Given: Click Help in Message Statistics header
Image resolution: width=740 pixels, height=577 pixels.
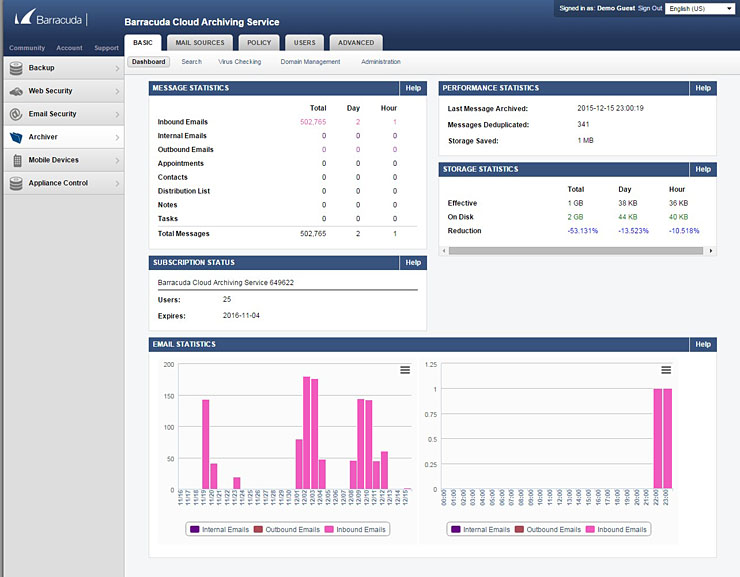Looking at the screenshot, I should [413, 88].
